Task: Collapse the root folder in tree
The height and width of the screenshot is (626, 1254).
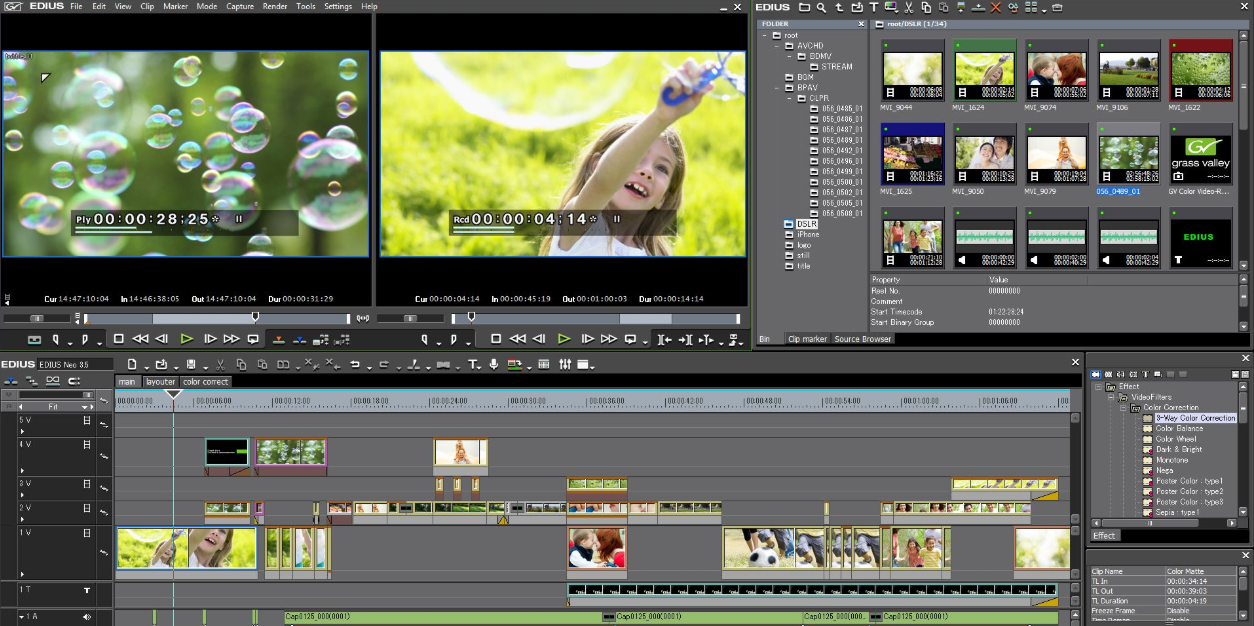Action: tap(765, 35)
